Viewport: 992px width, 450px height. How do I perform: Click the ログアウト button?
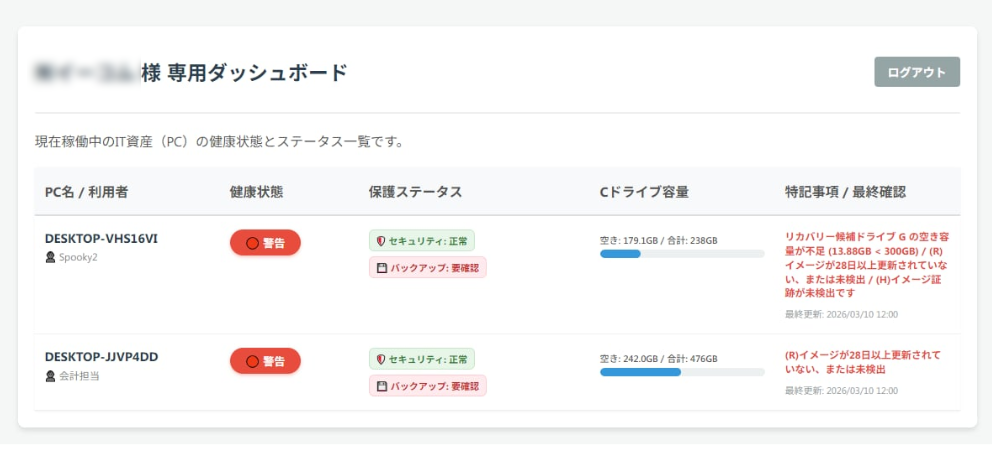[916, 72]
